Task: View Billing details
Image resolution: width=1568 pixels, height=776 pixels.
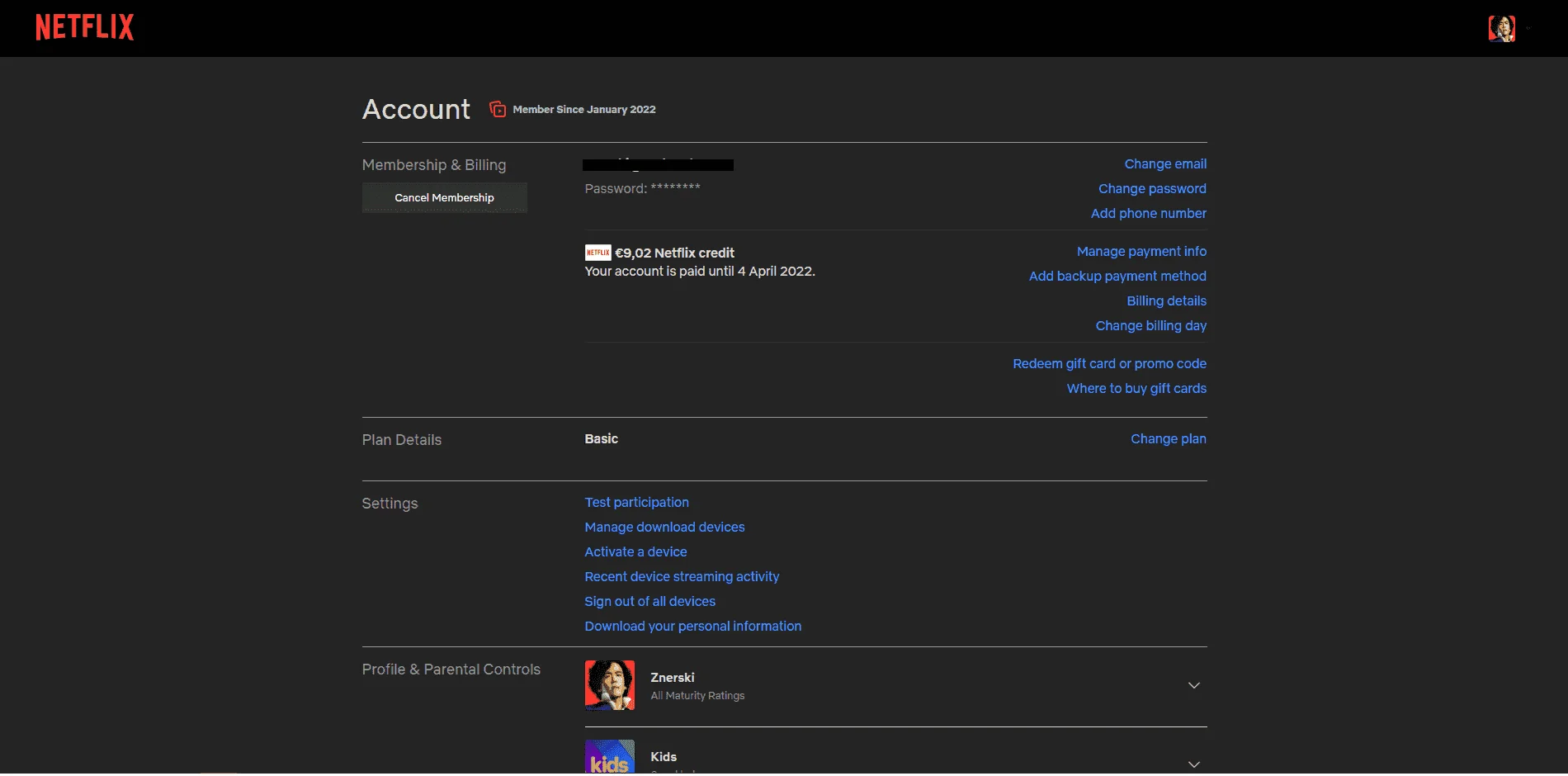Action: pos(1166,300)
